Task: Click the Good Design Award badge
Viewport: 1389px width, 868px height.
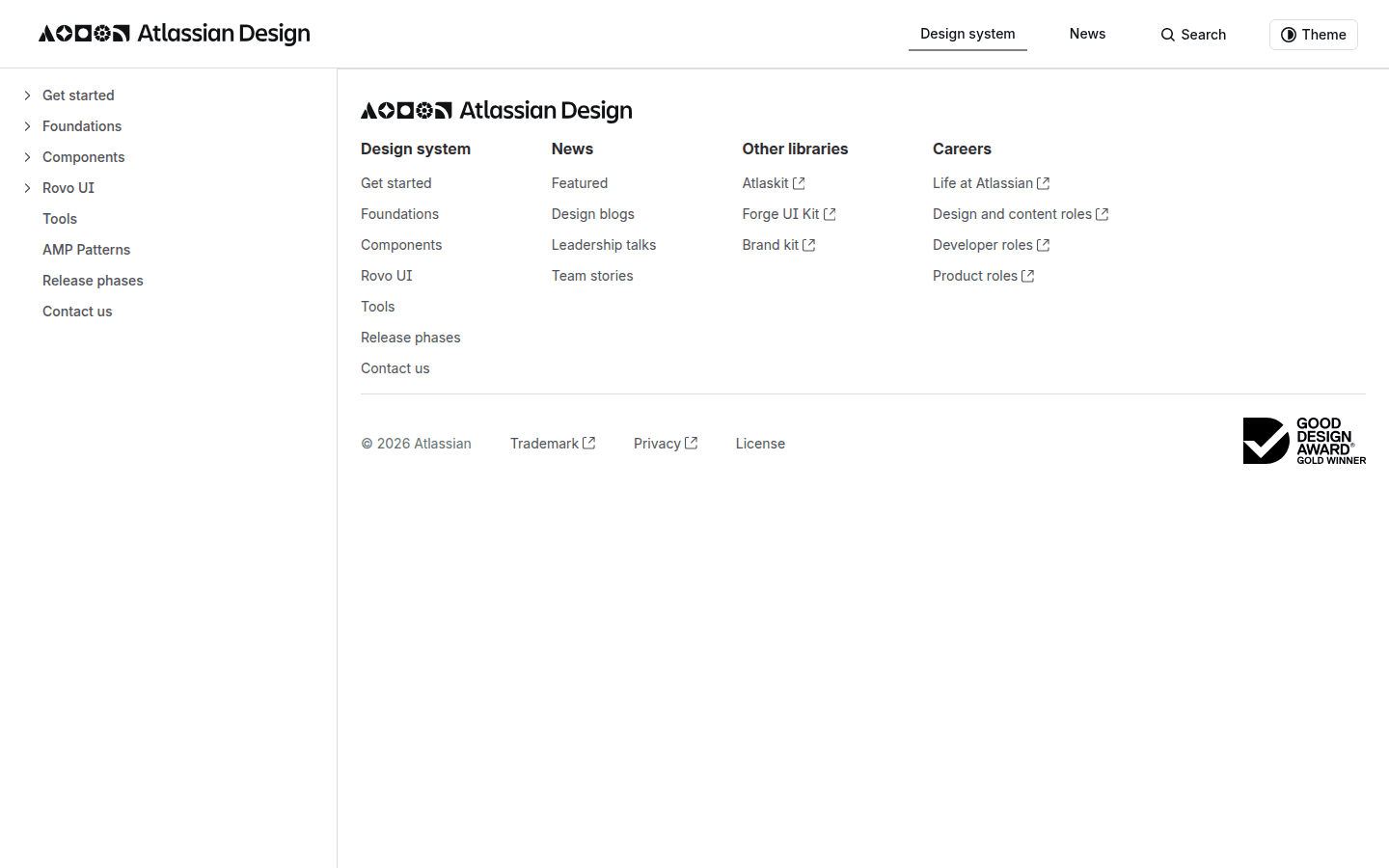Action: pos(1304,441)
